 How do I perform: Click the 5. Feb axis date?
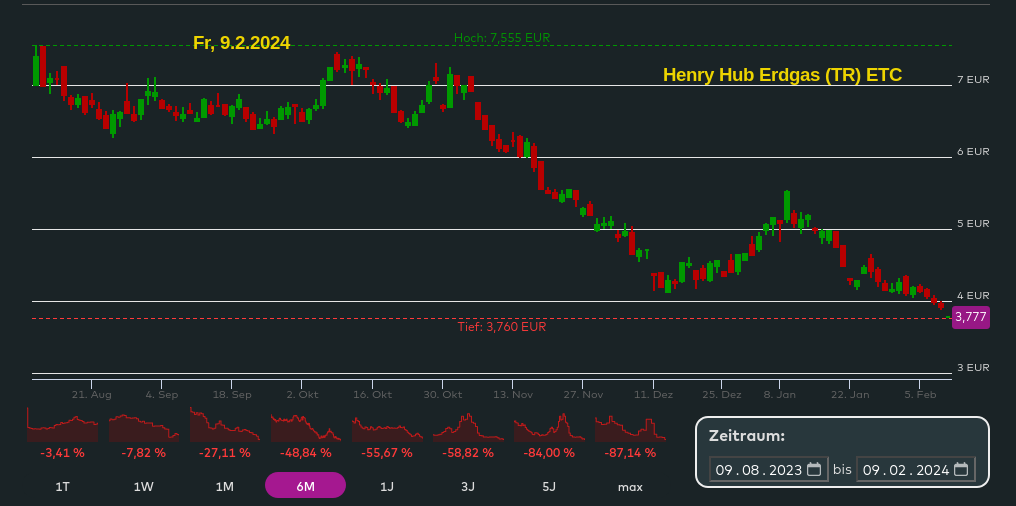point(921,395)
